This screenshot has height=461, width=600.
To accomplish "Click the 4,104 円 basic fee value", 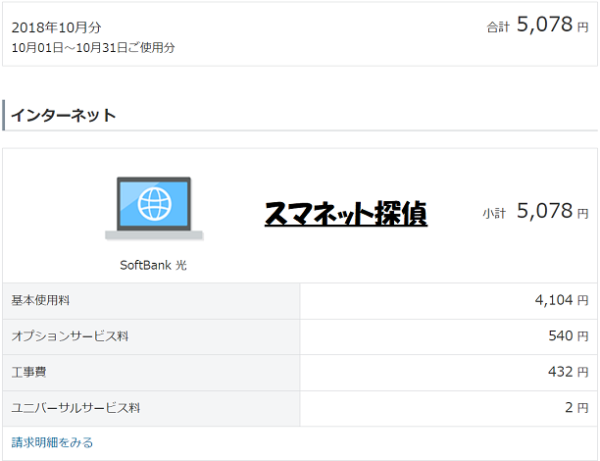I will pyautogui.click(x=561, y=300).
